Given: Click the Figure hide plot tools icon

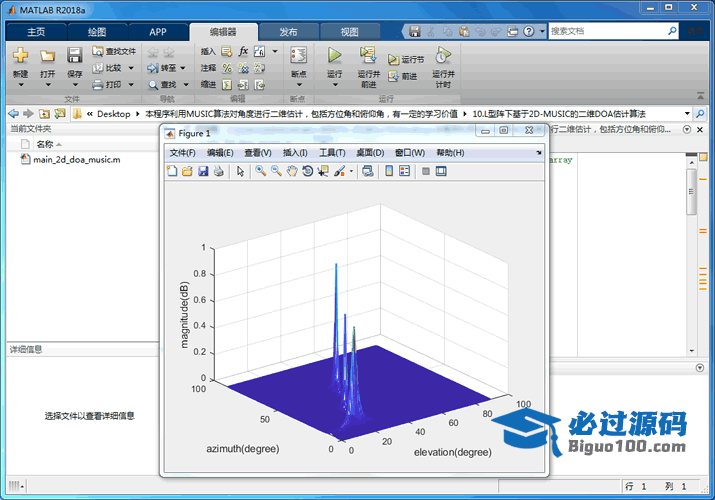Looking at the screenshot, I should tap(425, 171).
